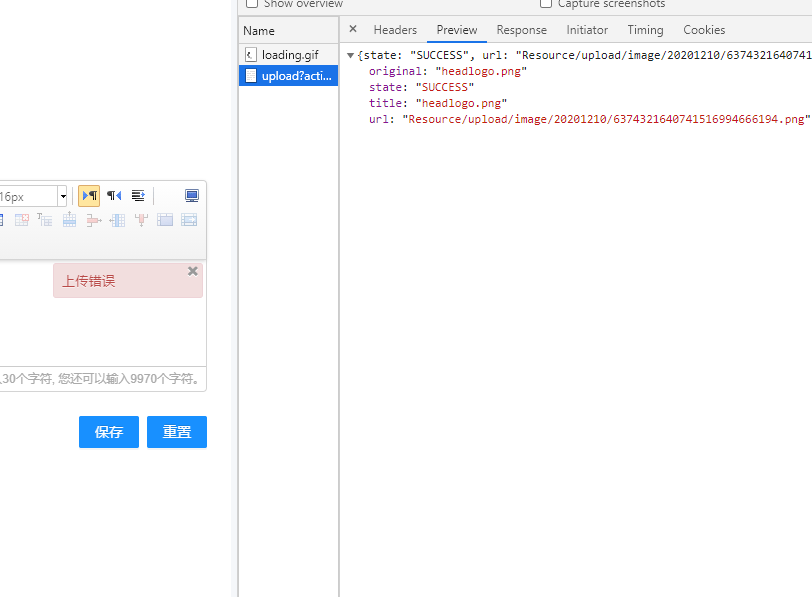Select the loading.gif network request
This screenshot has height=597, width=812.
point(288,54)
